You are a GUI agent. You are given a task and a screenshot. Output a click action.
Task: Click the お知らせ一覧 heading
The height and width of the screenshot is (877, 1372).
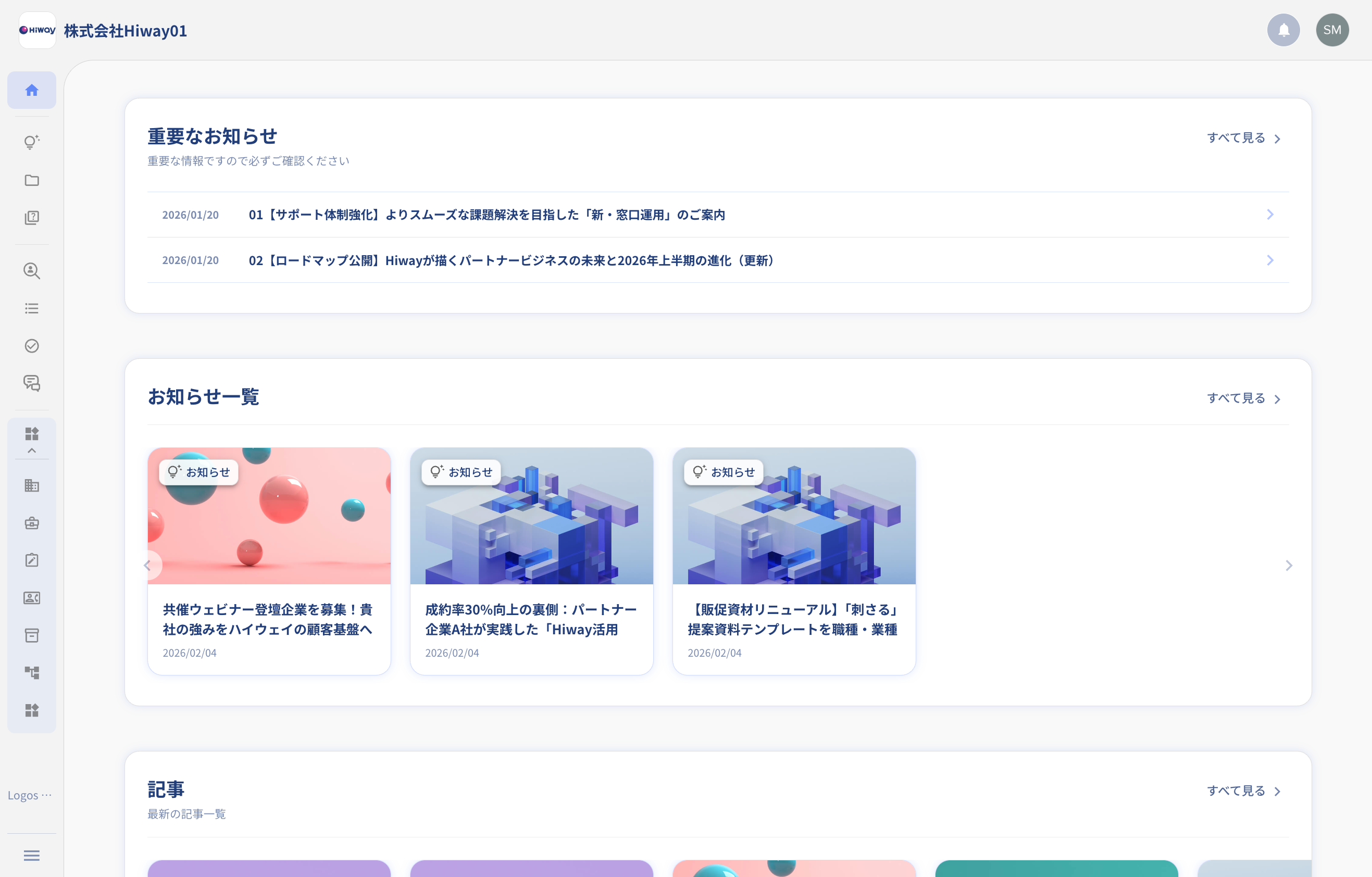[204, 396]
